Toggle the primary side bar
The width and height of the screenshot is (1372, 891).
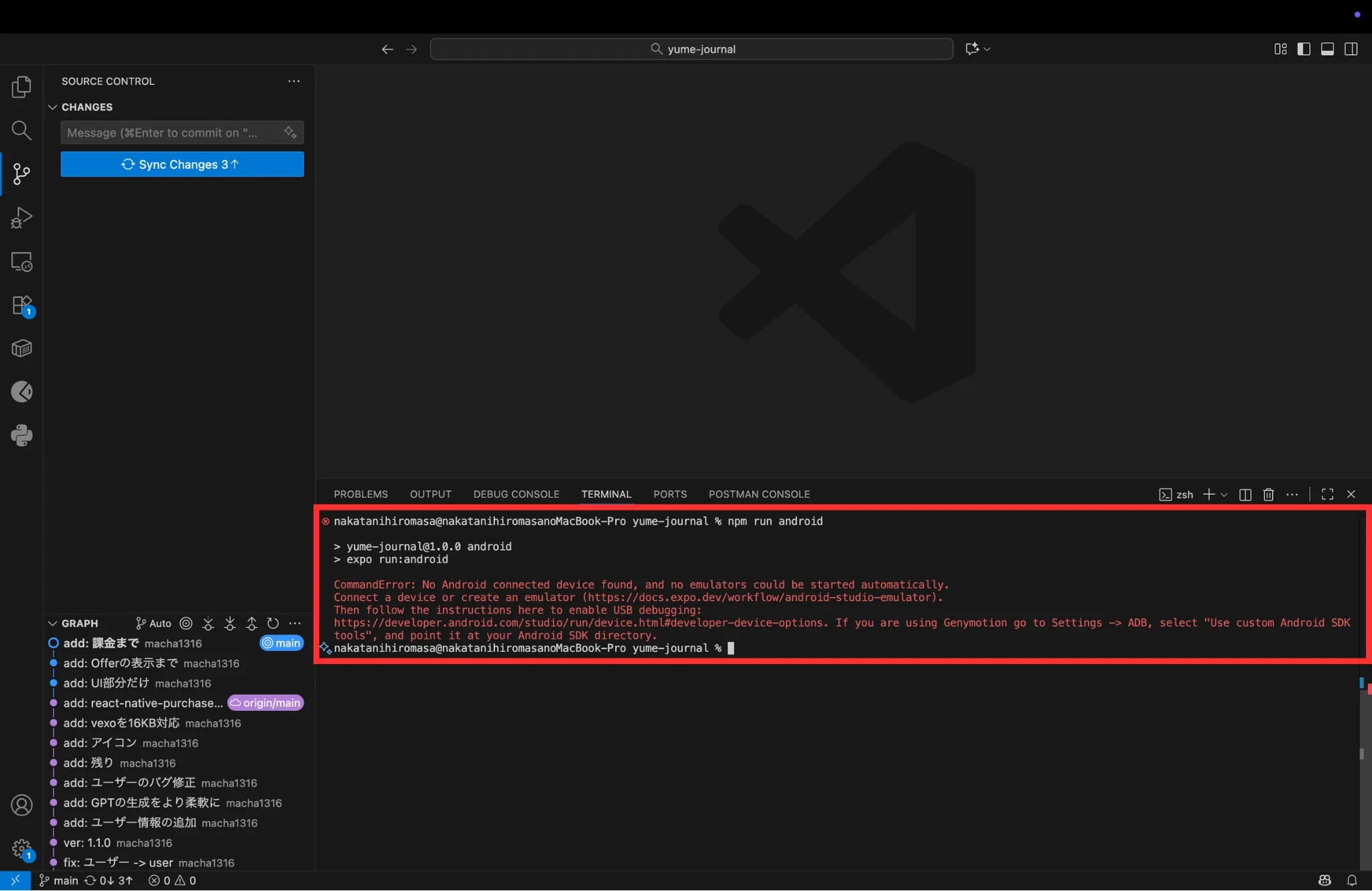[1304, 49]
